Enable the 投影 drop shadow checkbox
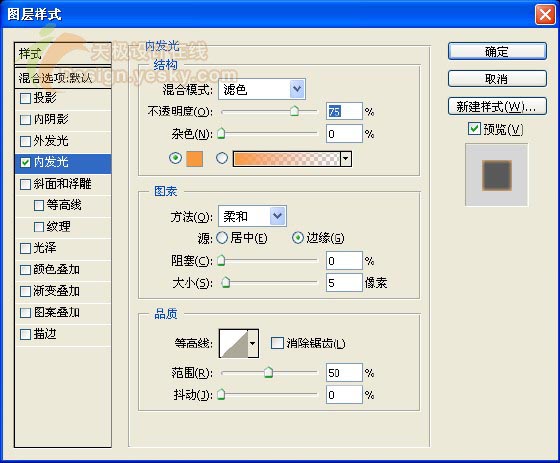560x463 pixels. coord(26,98)
